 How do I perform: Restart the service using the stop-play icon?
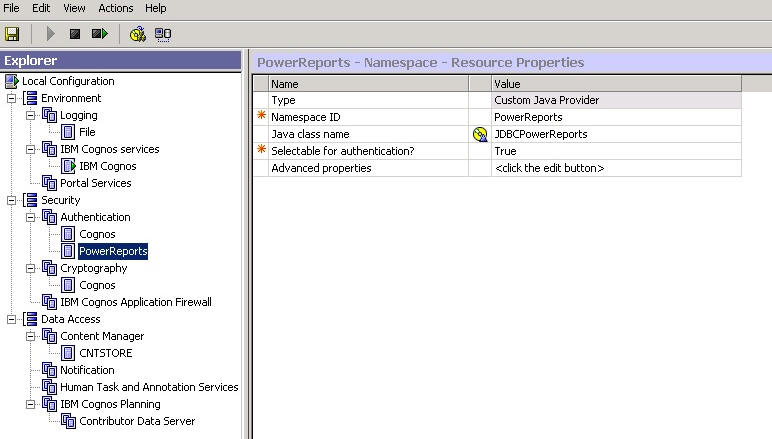[x=100, y=34]
